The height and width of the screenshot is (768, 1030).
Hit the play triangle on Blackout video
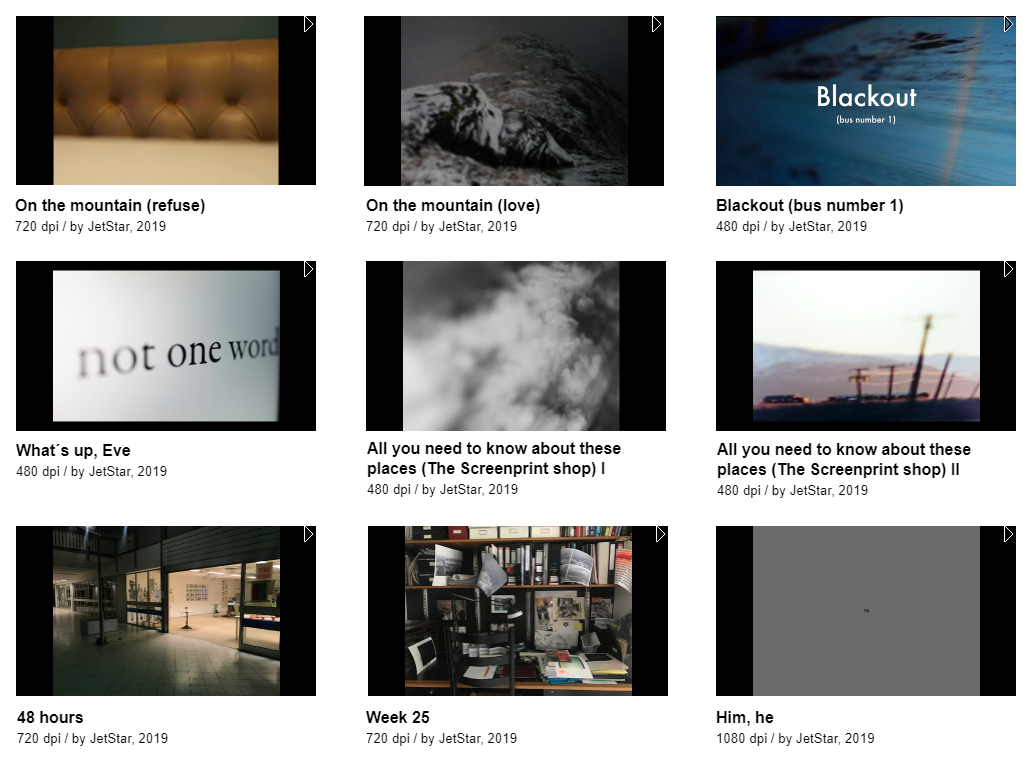click(x=1009, y=24)
